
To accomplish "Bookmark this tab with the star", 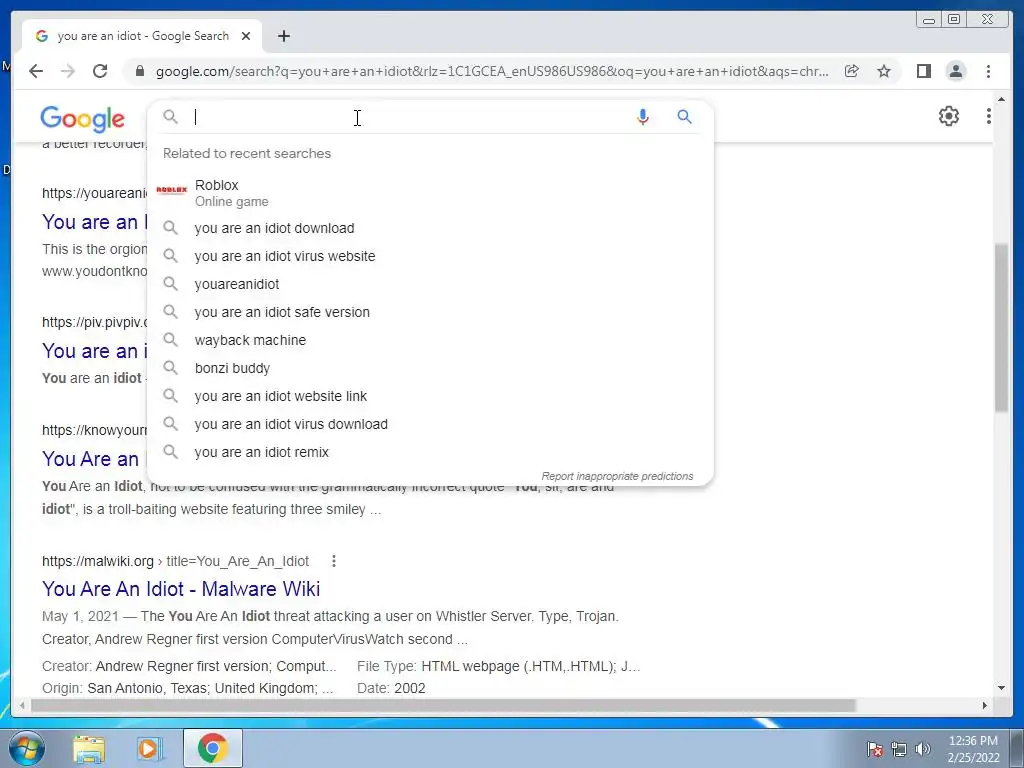I will tap(884, 71).
